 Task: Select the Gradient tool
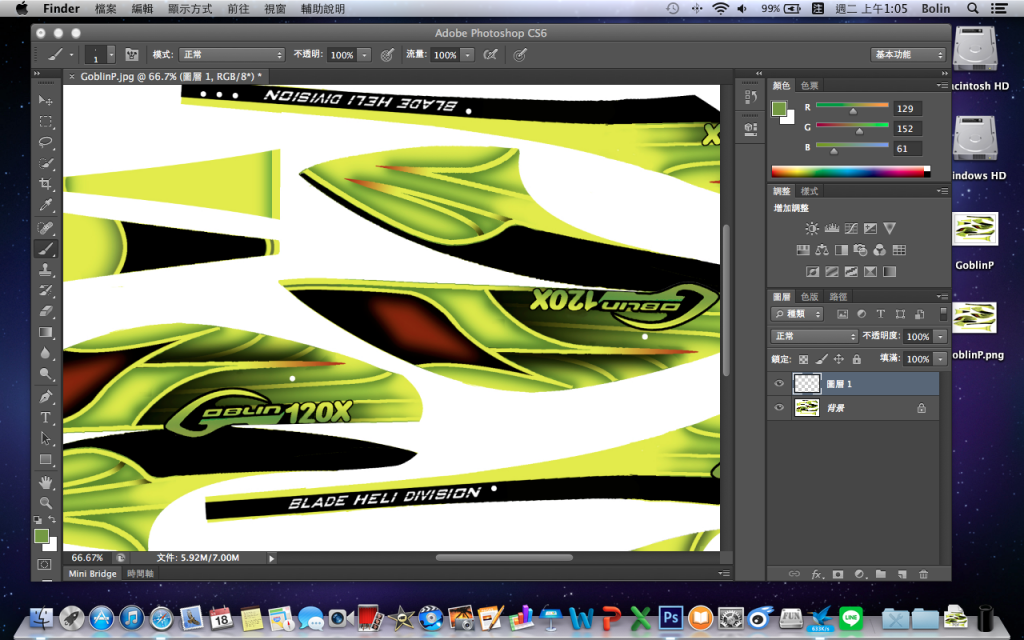45,332
